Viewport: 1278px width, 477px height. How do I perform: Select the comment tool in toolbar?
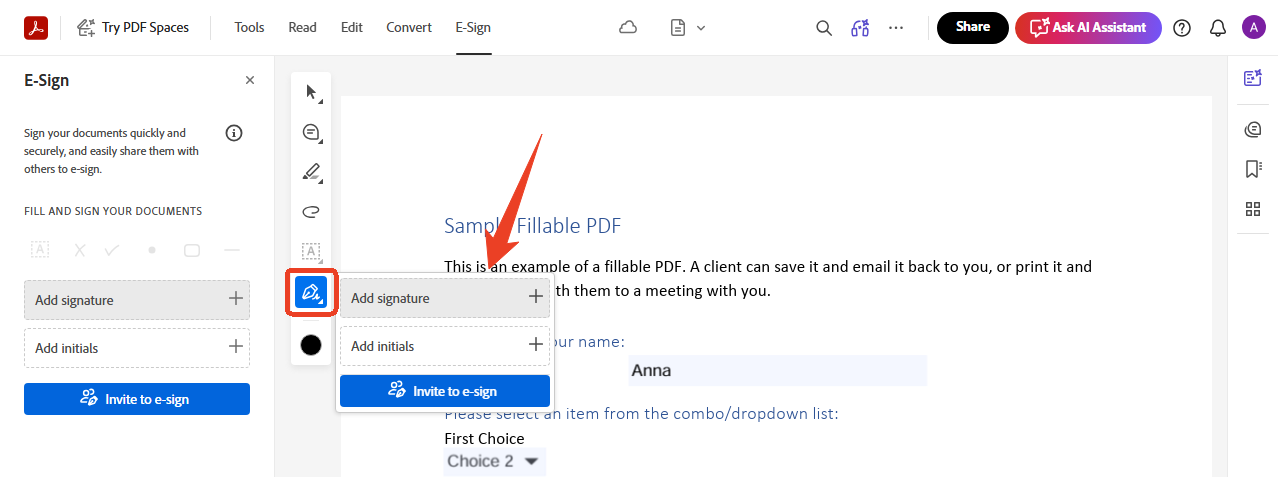tap(311, 132)
